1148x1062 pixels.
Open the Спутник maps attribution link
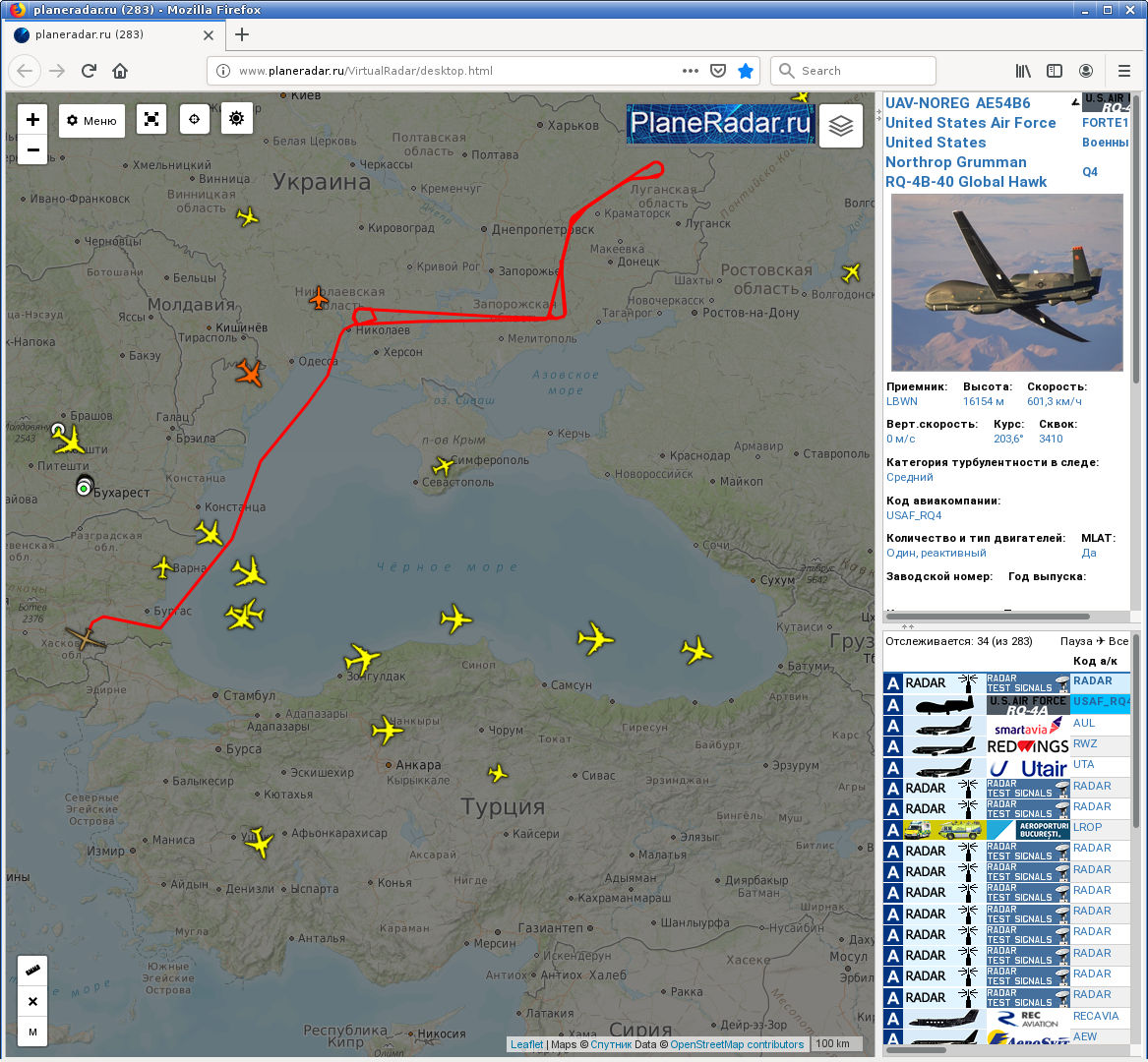[x=611, y=1044]
